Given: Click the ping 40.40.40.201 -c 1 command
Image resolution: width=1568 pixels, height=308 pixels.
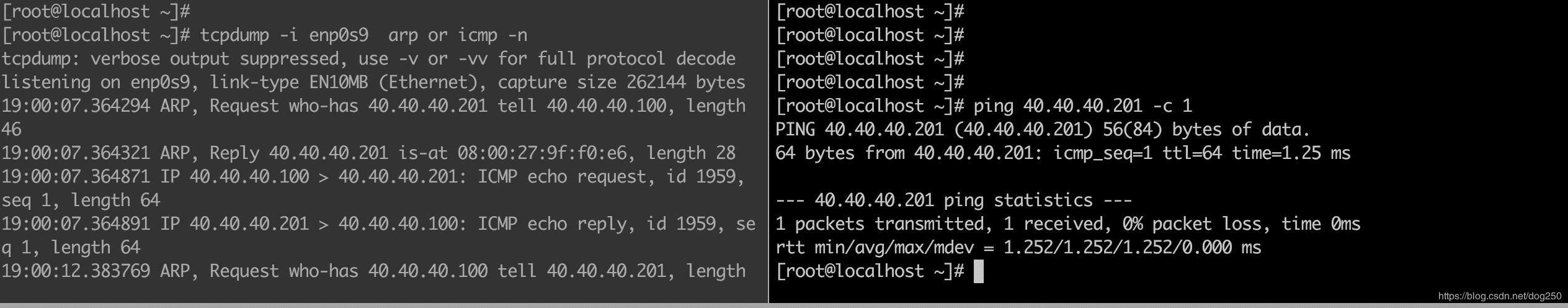Looking at the screenshot, I should (x=1082, y=106).
